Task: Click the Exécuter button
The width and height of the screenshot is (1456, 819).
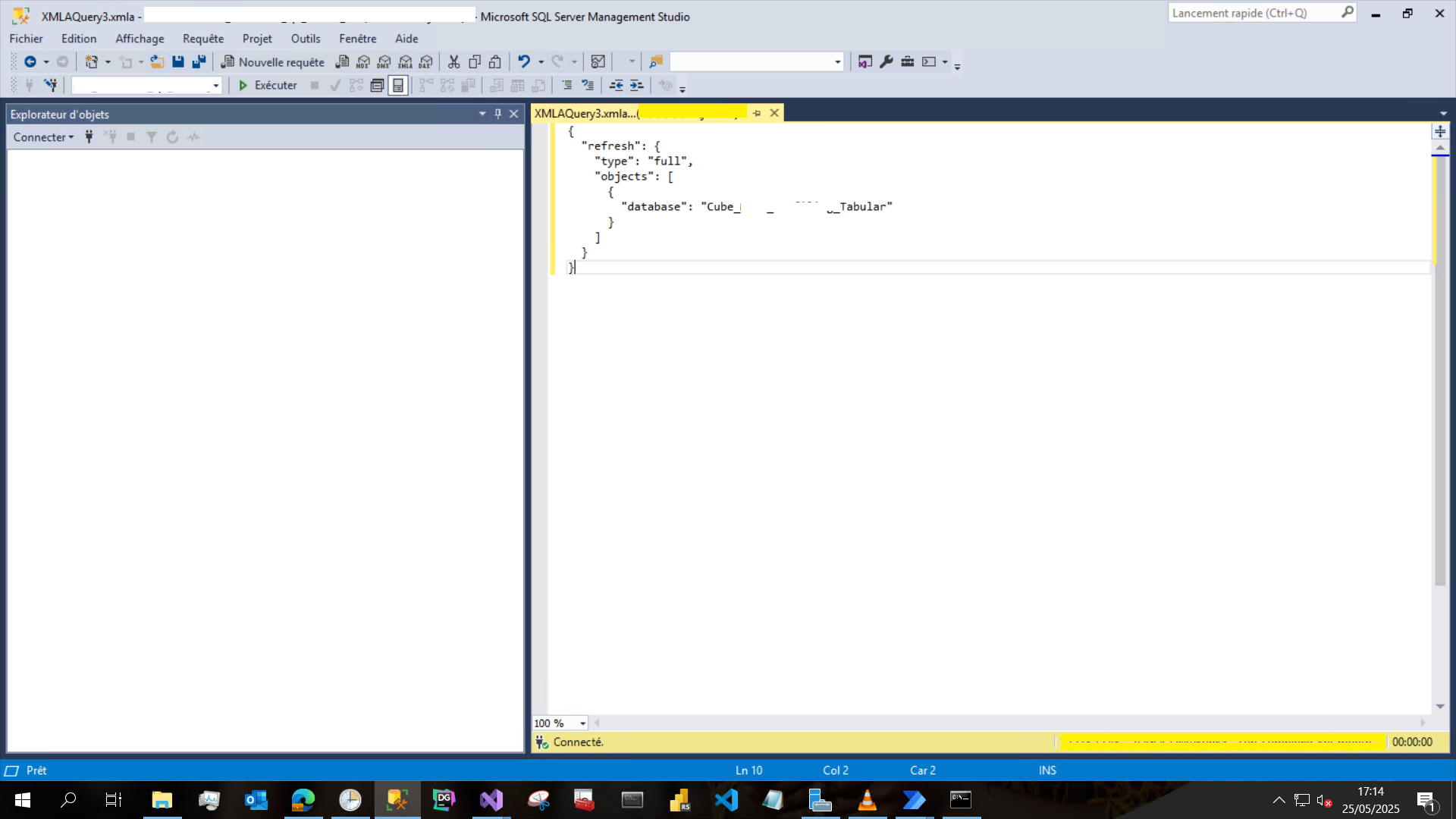Action: pyautogui.click(x=268, y=86)
